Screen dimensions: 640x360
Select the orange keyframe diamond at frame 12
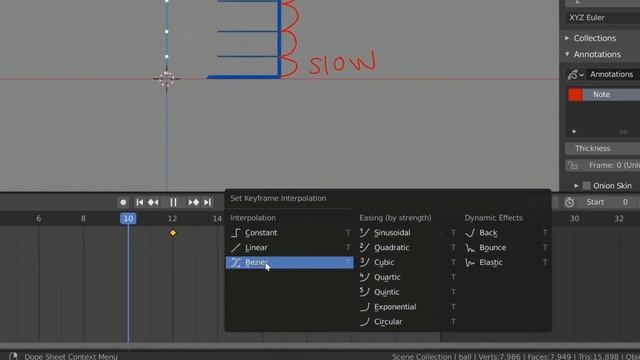[x=173, y=233]
